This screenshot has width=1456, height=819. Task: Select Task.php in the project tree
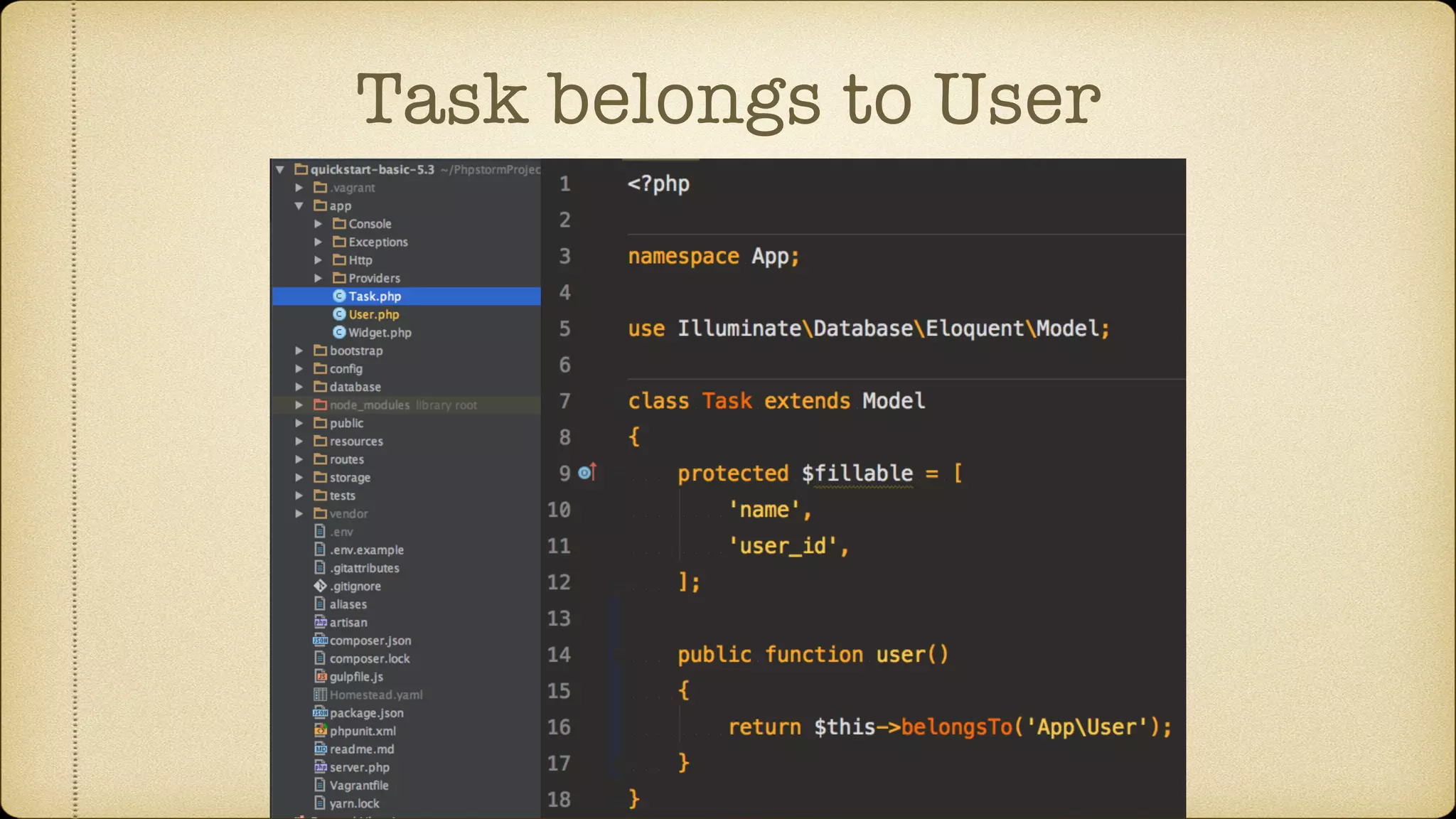(x=407, y=296)
